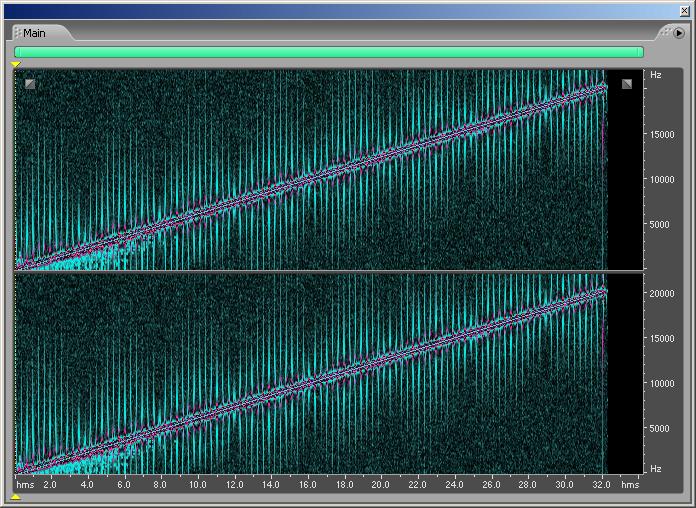Click 10000 on the upper channel frequency ruler
This screenshot has width=696, height=508.
pyautogui.click(x=662, y=180)
